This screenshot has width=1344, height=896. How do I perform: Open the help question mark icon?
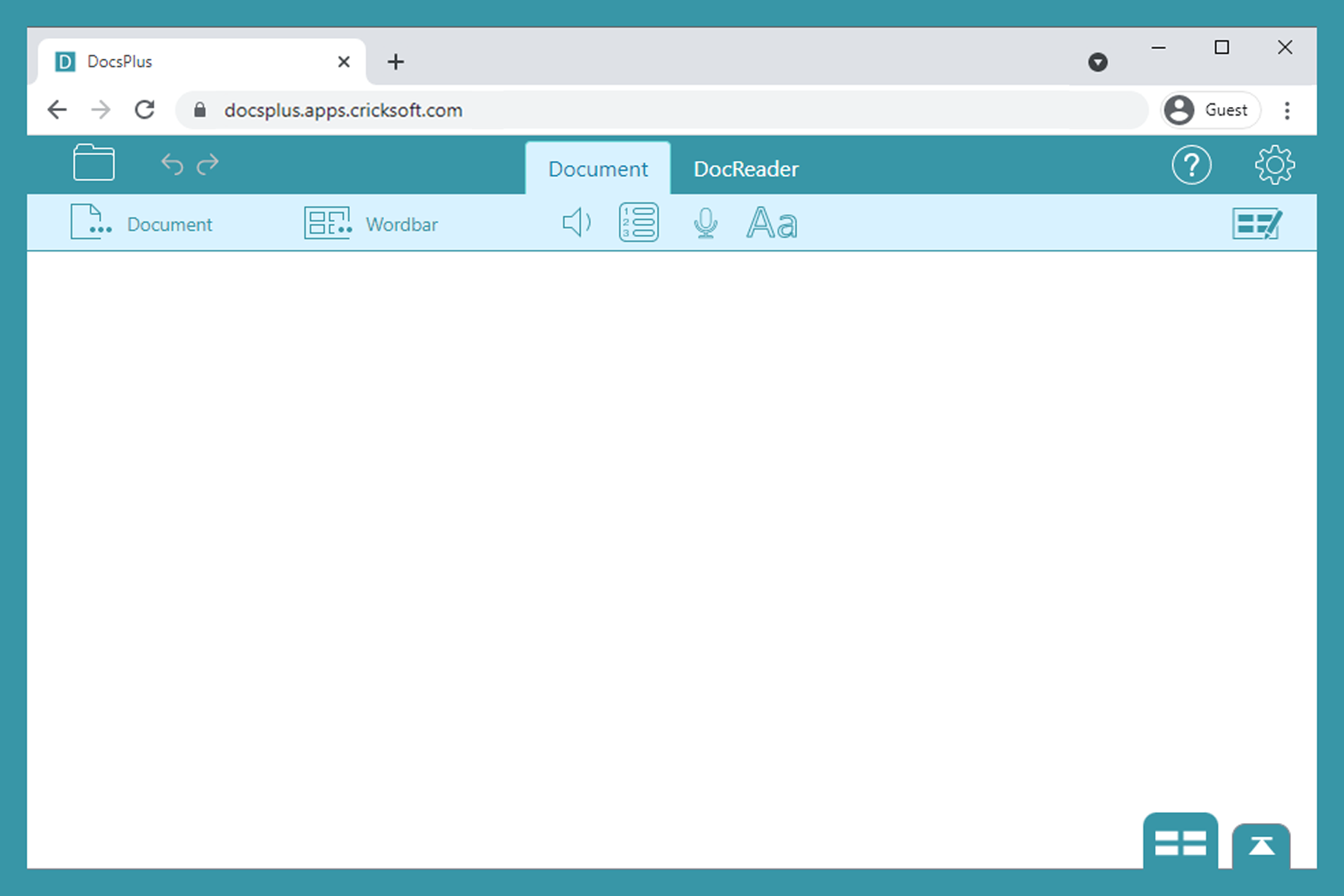pyautogui.click(x=1191, y=165)
